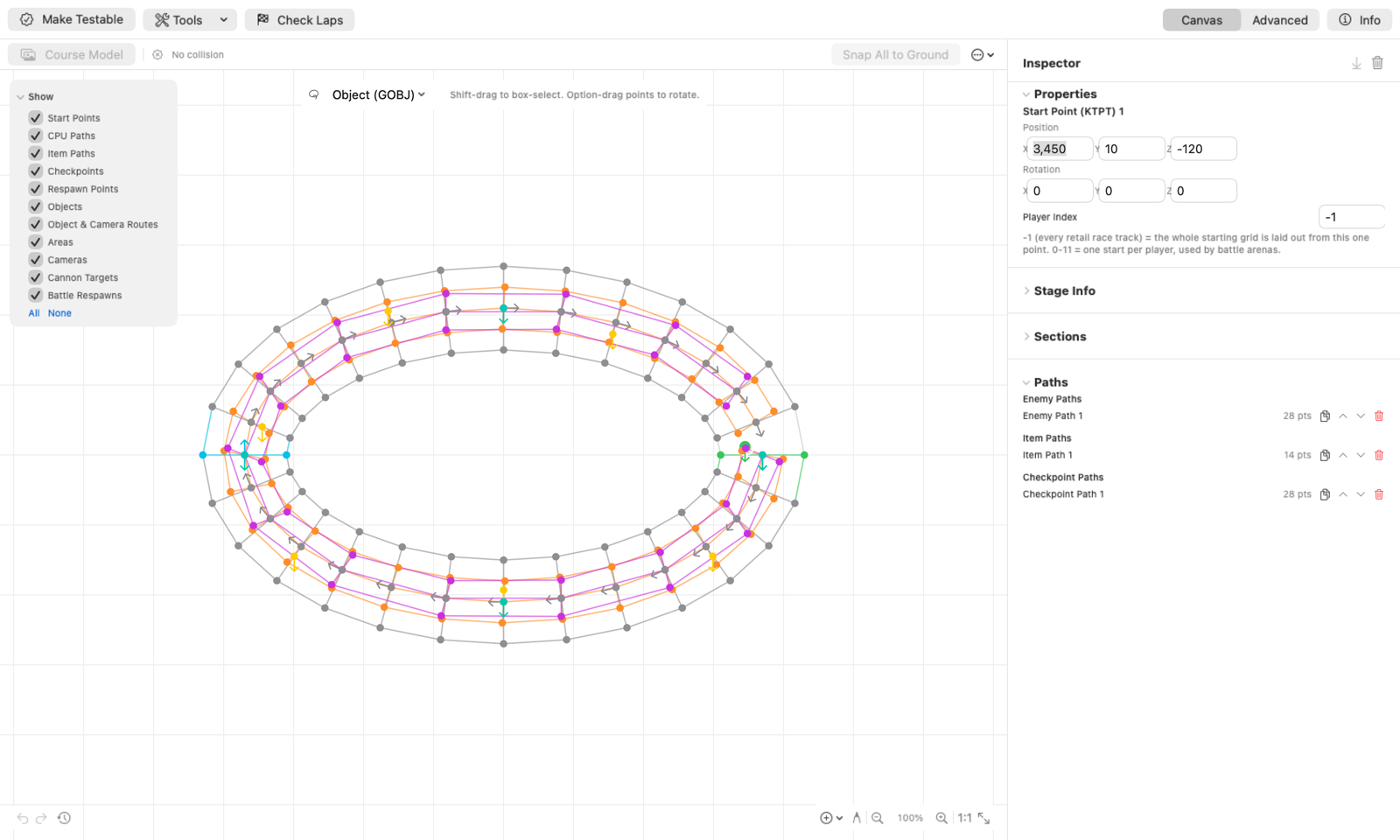This screenshot has width=1400, height=840.
Task: Click the Make Testable button
Action: pyautogui.click(x=73, y=19)
